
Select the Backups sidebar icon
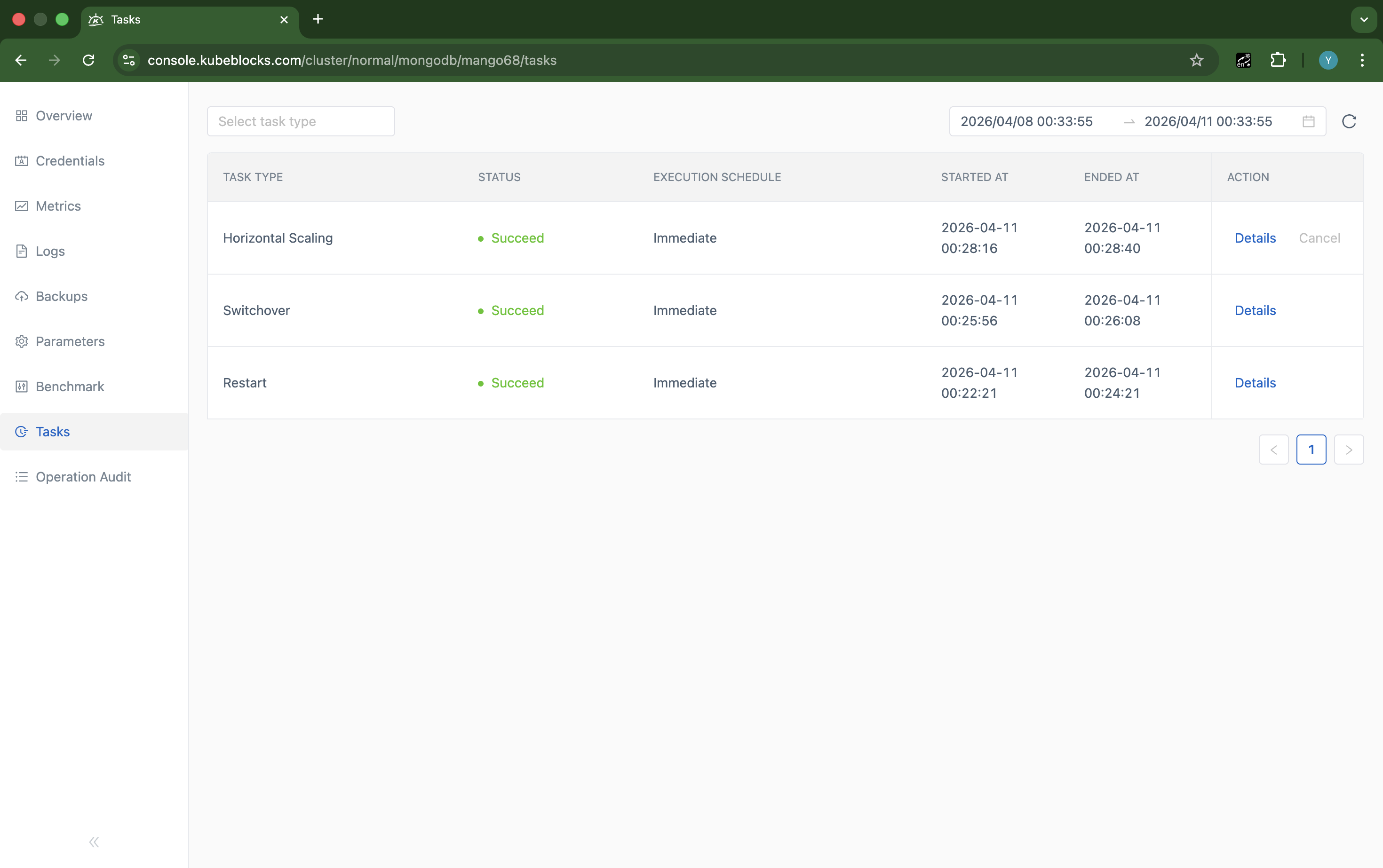click(x=22, y=296)
